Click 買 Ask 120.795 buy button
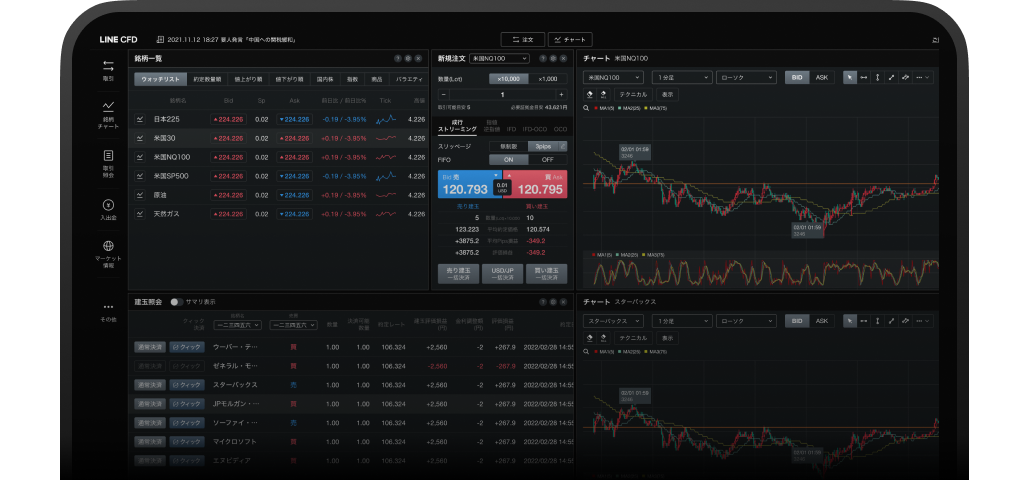This screenshot has height=480, width=1029. 537,185
